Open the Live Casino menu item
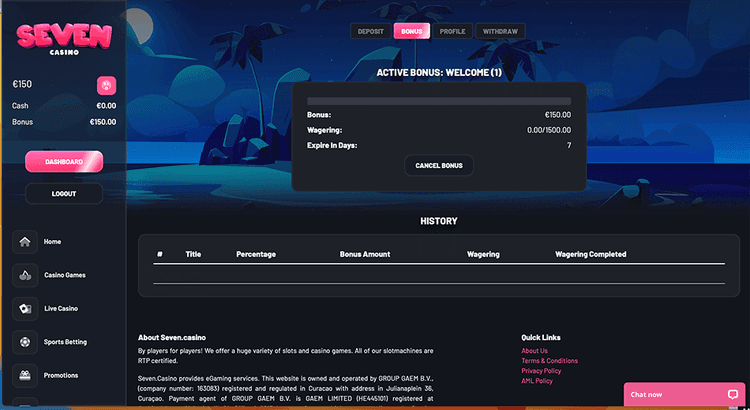The height and width of the screenshot is (410, 750). pos(61,309)
